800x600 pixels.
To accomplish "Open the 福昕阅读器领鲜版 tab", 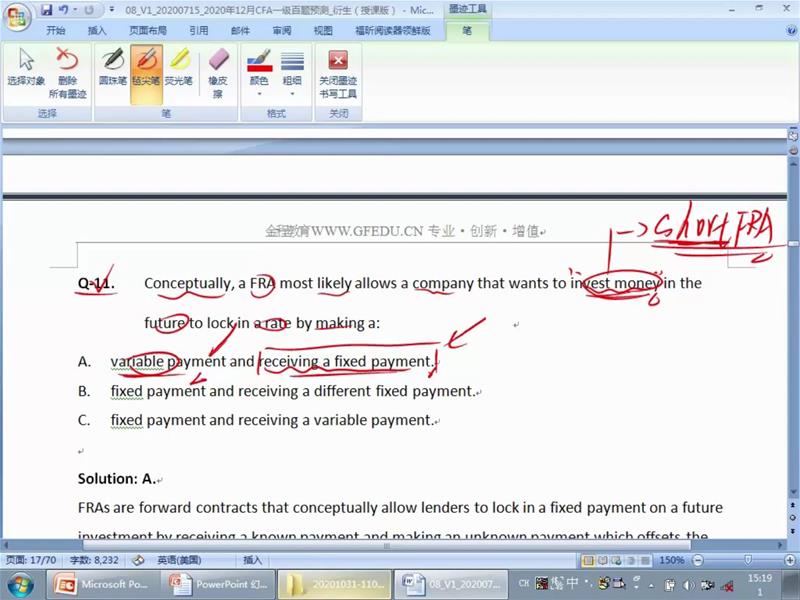I will coord(393,31).
